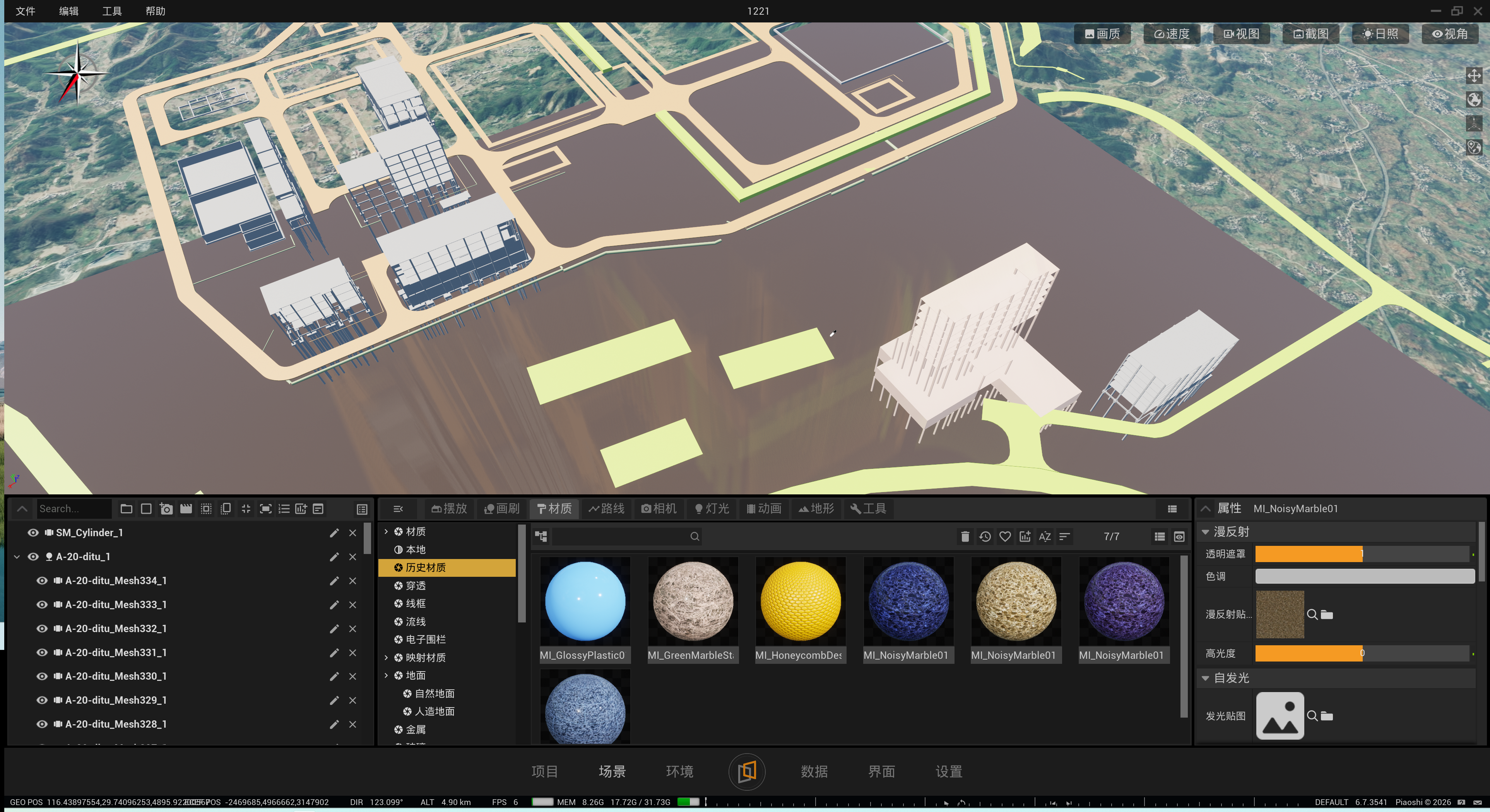Click magnifier icon beside 漫反射贴图 texture
Screen dimensions: 1490x812
[1312, 614]
